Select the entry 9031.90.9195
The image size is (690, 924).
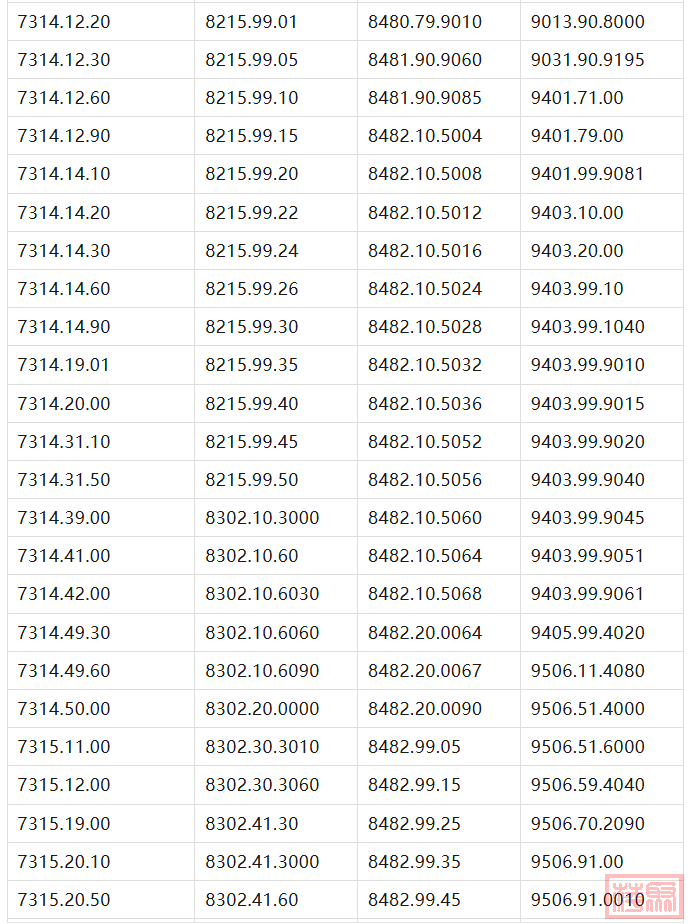click(x=587, y=60)
